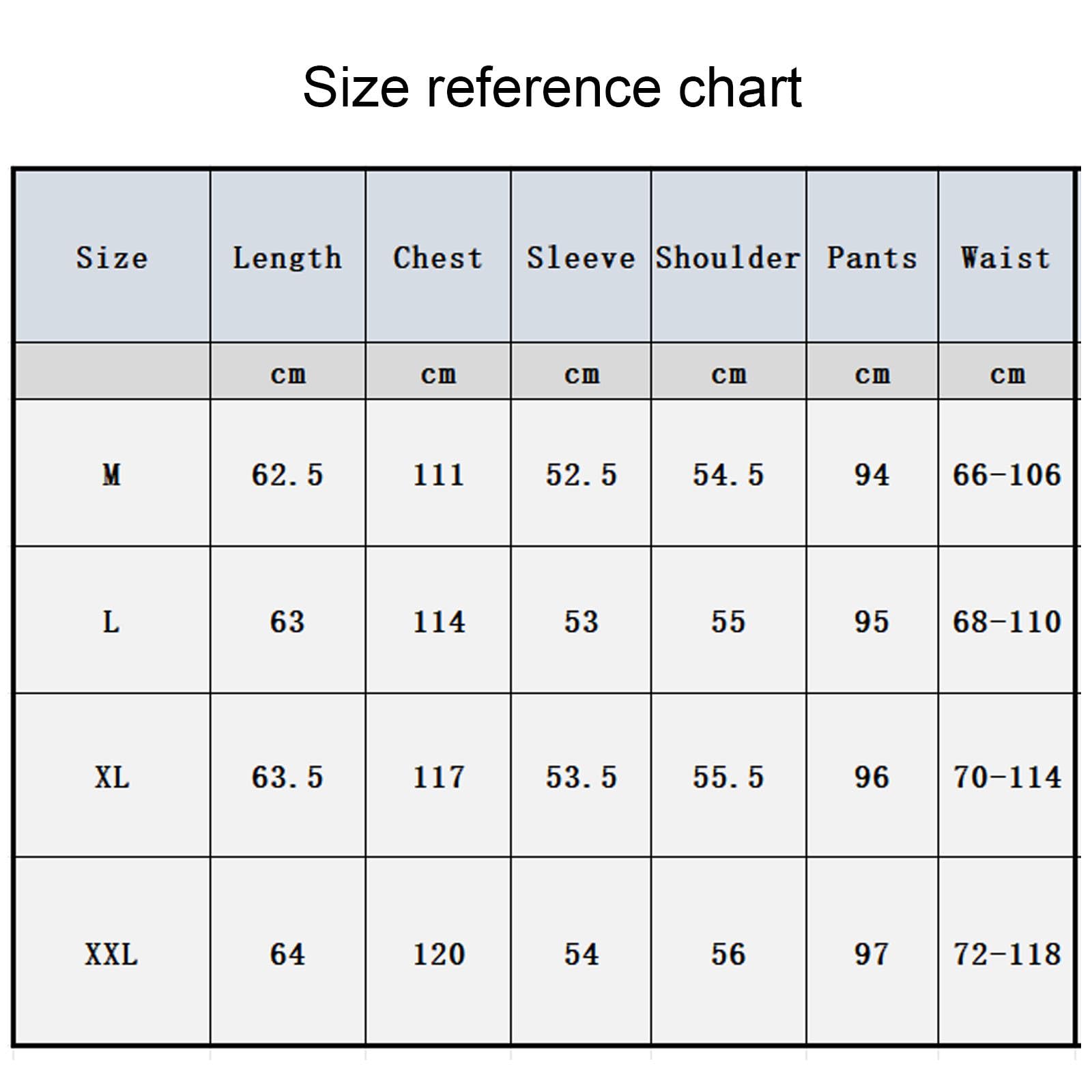The height and width of the screenshot is (1092, 1092).
Task: Click the shoulder value 56
Action: [728, 954]
